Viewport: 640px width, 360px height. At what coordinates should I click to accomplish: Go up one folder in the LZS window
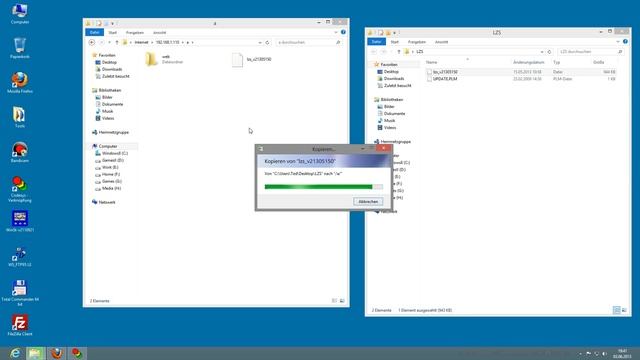tap(399, 52)
